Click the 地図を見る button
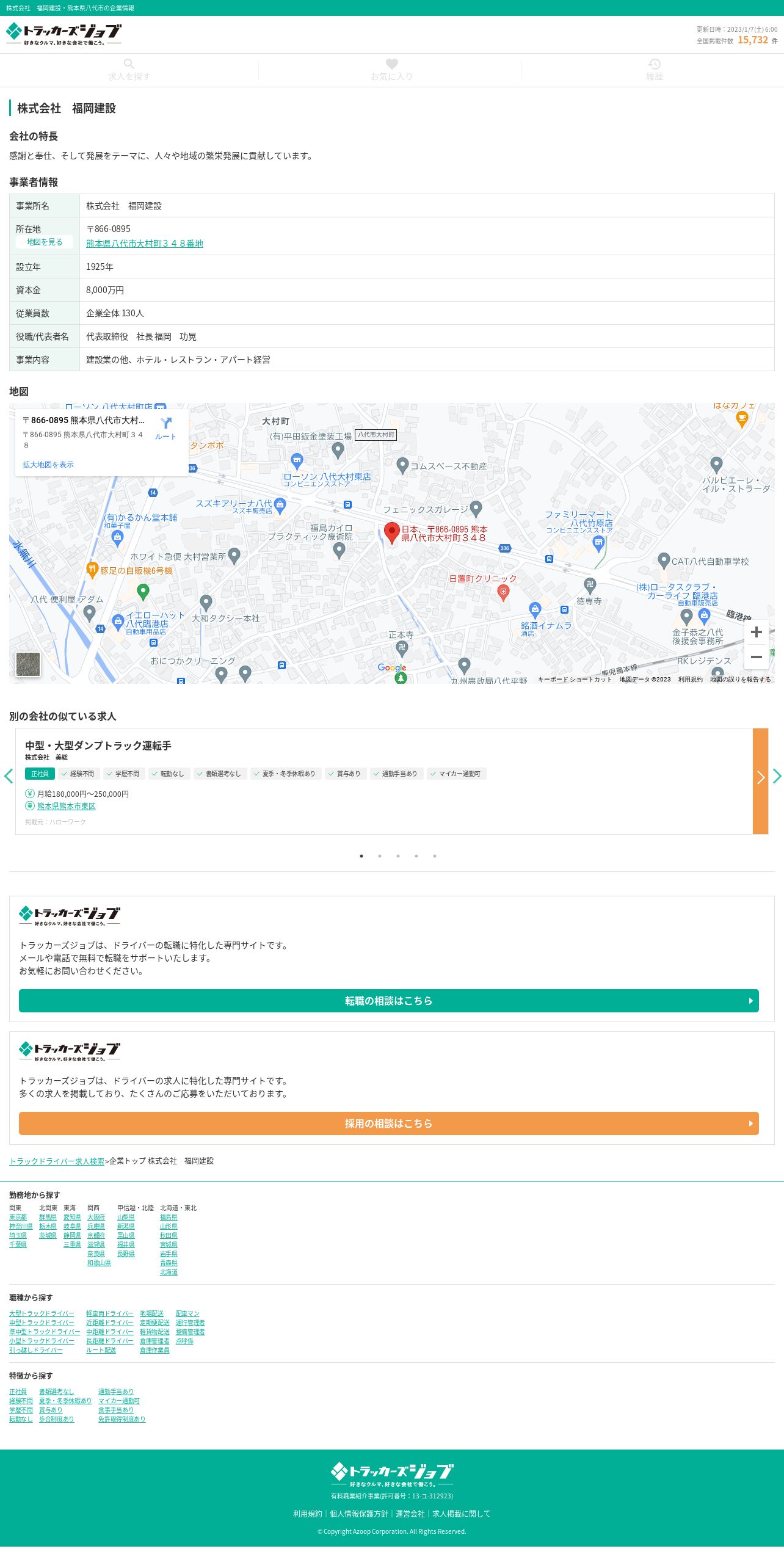Screen dimensions: 784x1568 (45, 242)
